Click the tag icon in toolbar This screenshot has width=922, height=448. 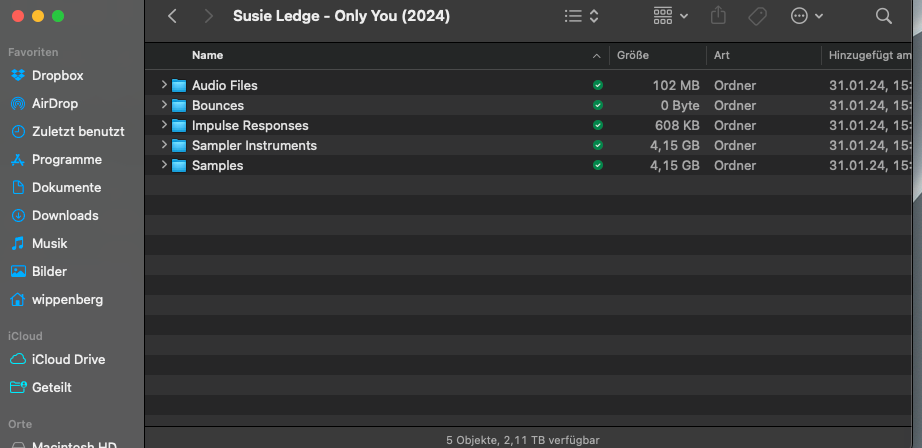point(757,16)
